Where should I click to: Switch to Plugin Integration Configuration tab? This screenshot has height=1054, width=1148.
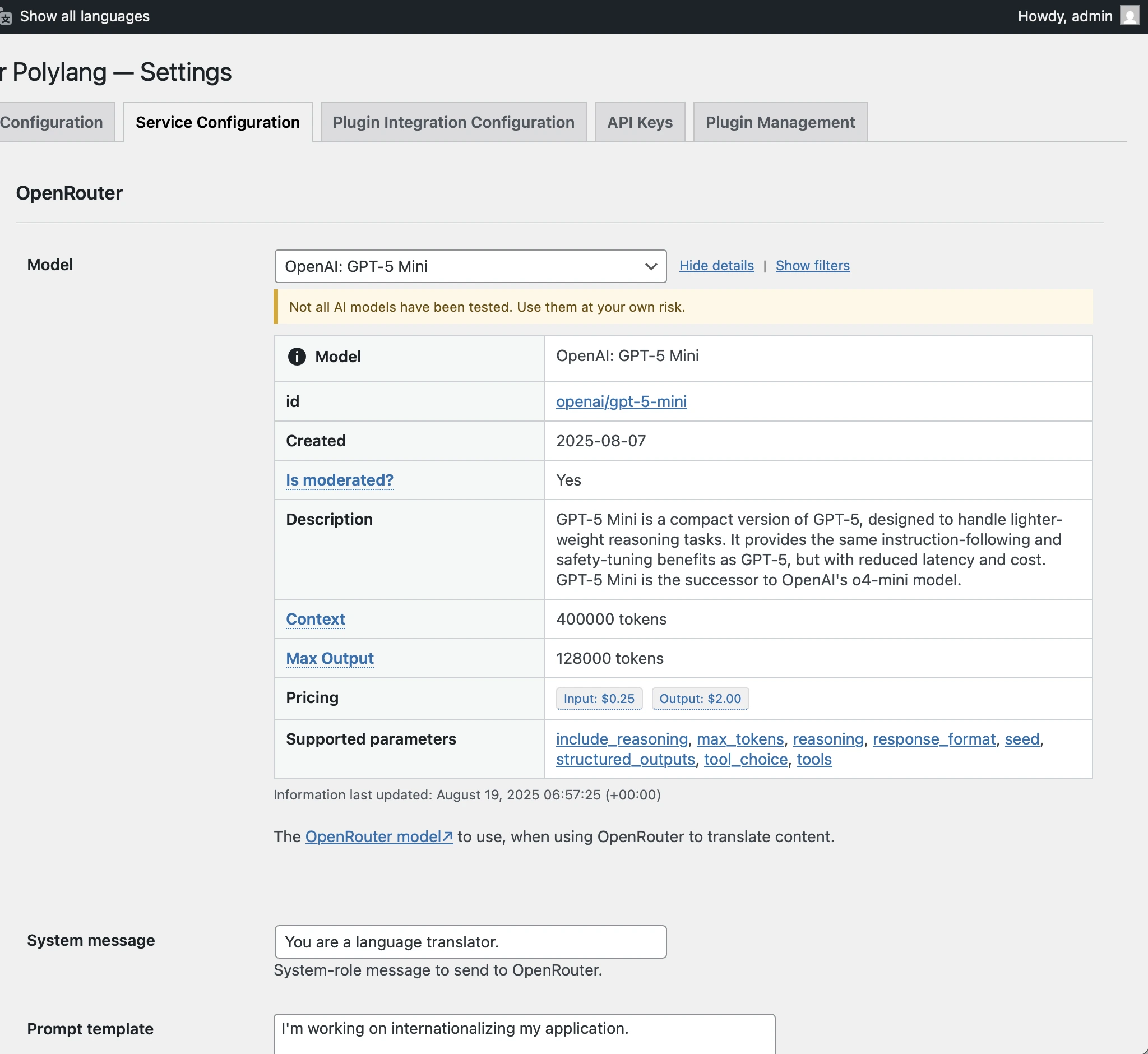[x=453, y=122]
